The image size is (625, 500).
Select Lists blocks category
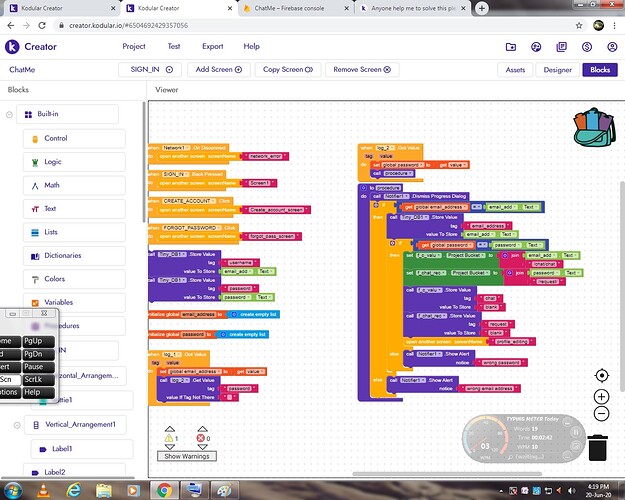[x=75, y=232]
